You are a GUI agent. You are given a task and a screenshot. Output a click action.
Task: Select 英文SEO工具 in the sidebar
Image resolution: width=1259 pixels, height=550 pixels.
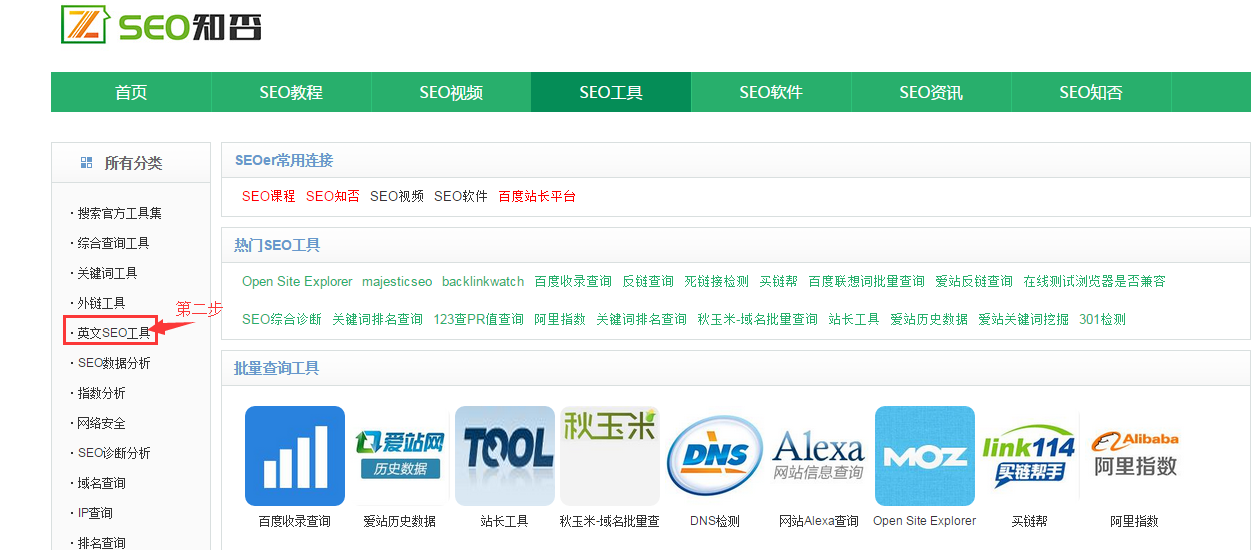tap(114, 333)
